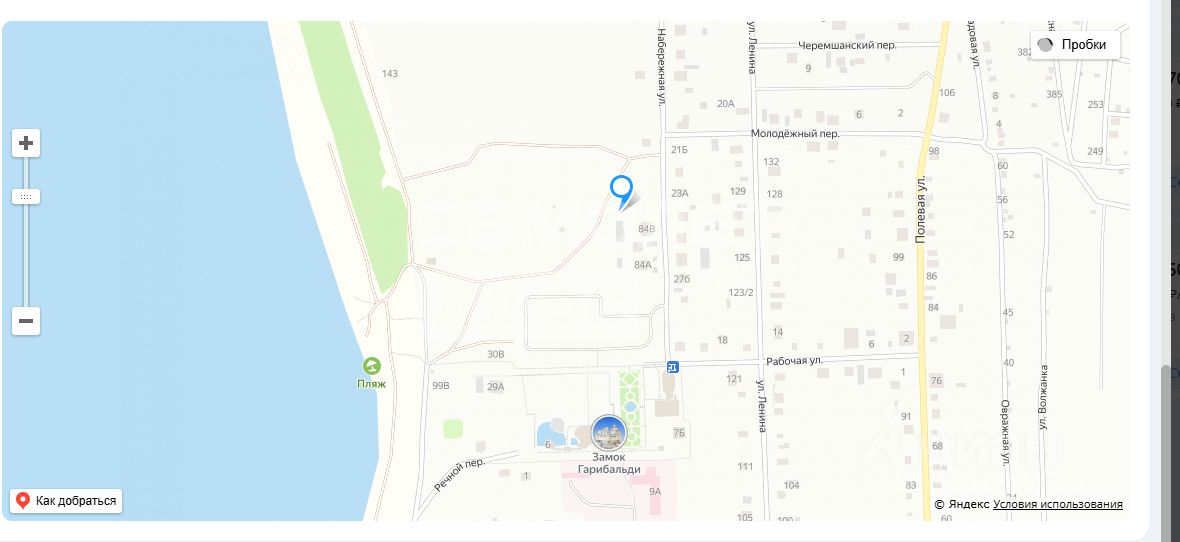Open the Замок Гарибальди photo marker
Viewport: 1180px width, 542px height.
click(x=608, y=433)
